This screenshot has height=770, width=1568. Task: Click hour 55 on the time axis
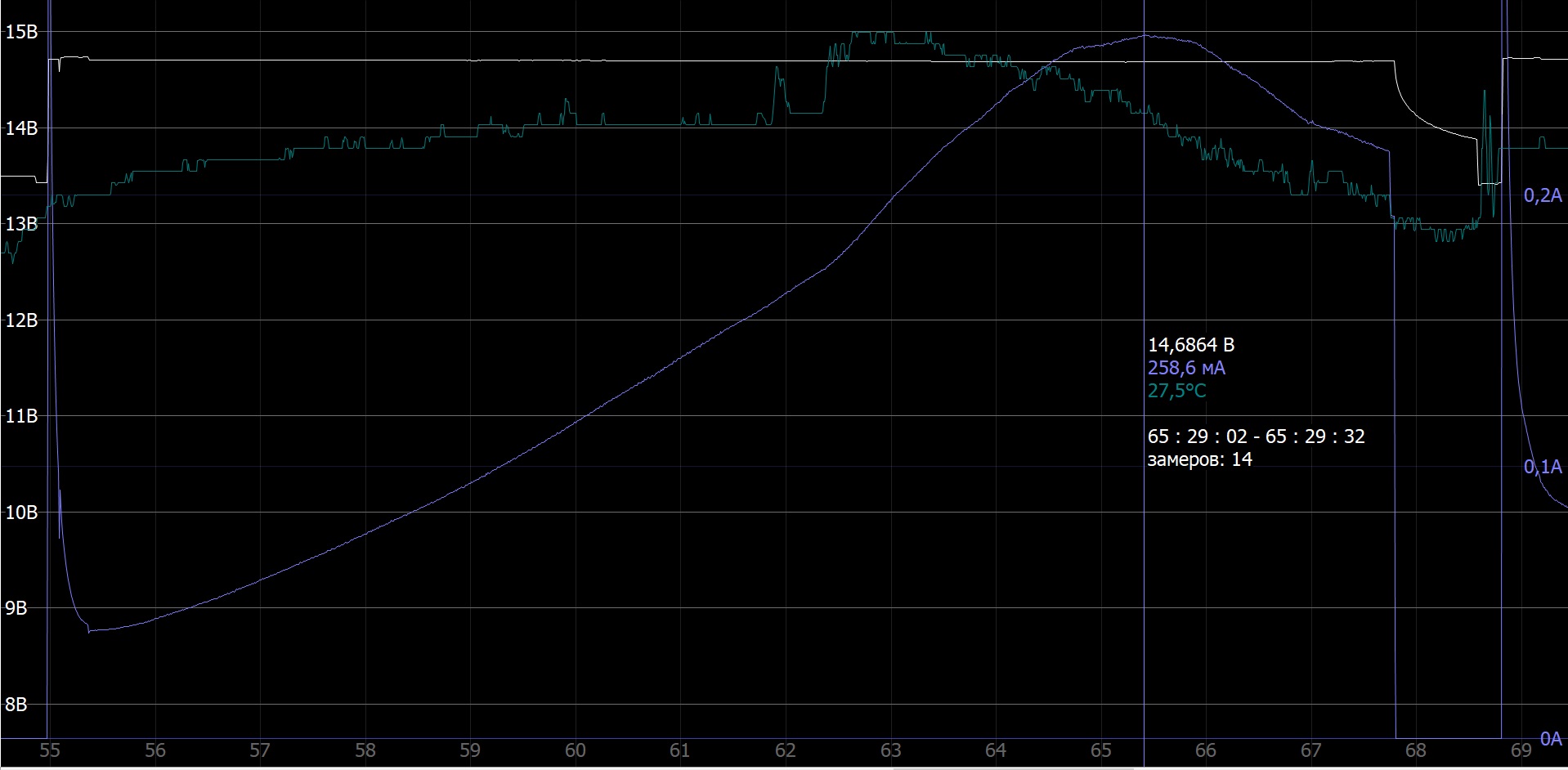pos(50,751)
